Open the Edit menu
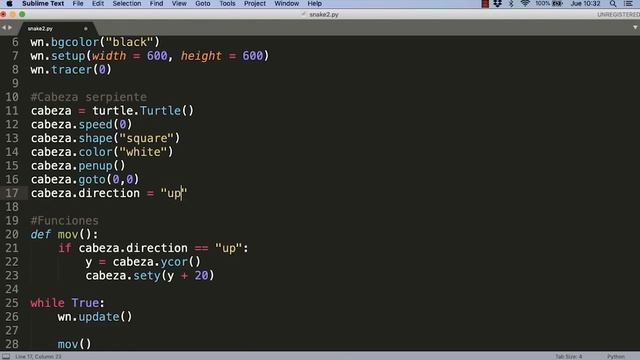Viewport: 640px width, 360px height. click(x=98, y=4)
